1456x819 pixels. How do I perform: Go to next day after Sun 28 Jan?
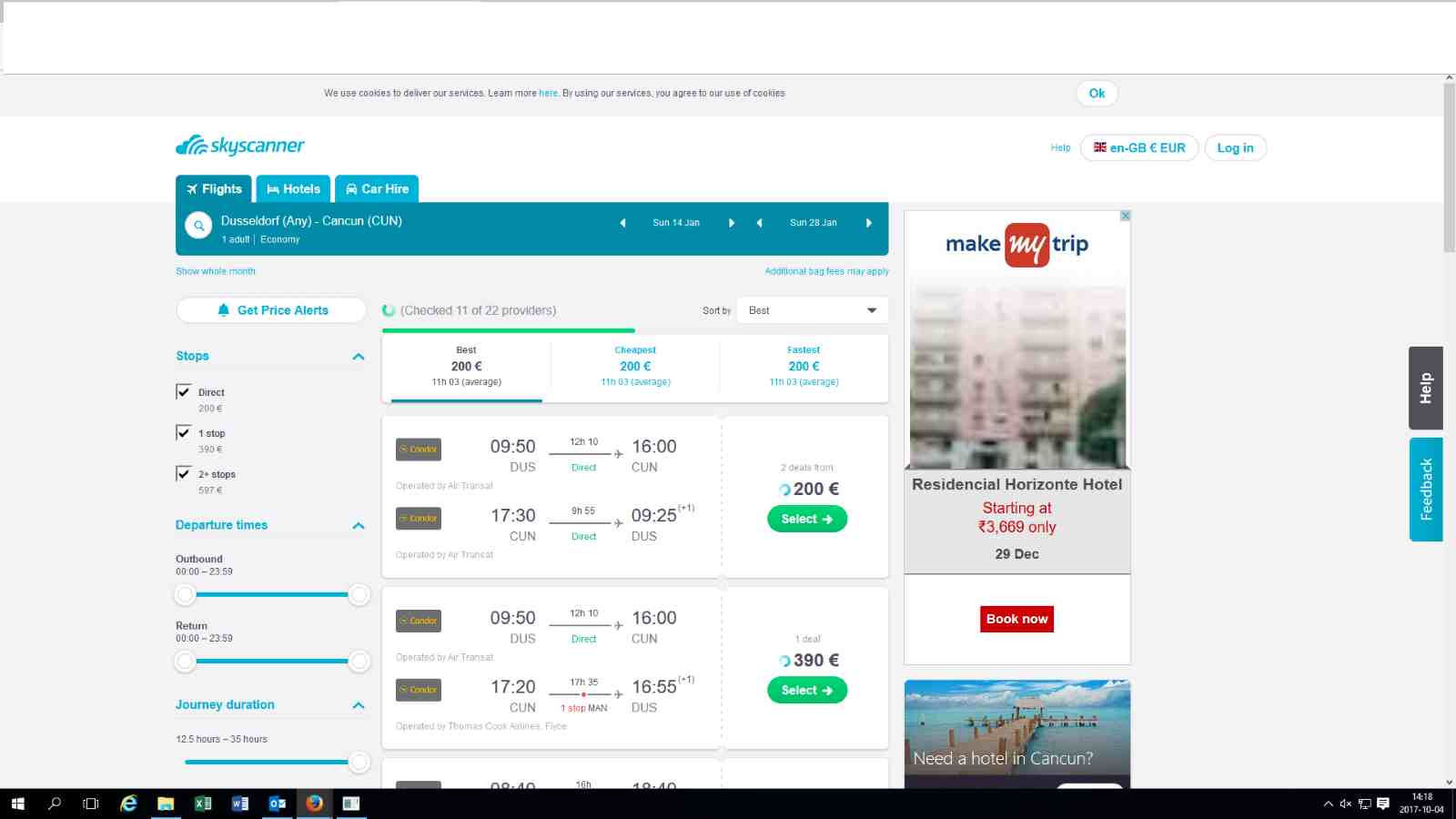(869, 223)
